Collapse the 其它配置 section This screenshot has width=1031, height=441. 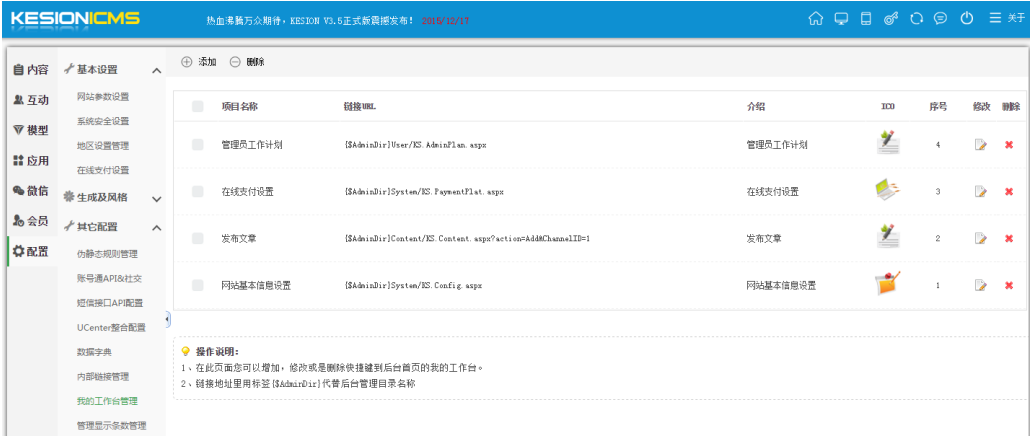156,228
